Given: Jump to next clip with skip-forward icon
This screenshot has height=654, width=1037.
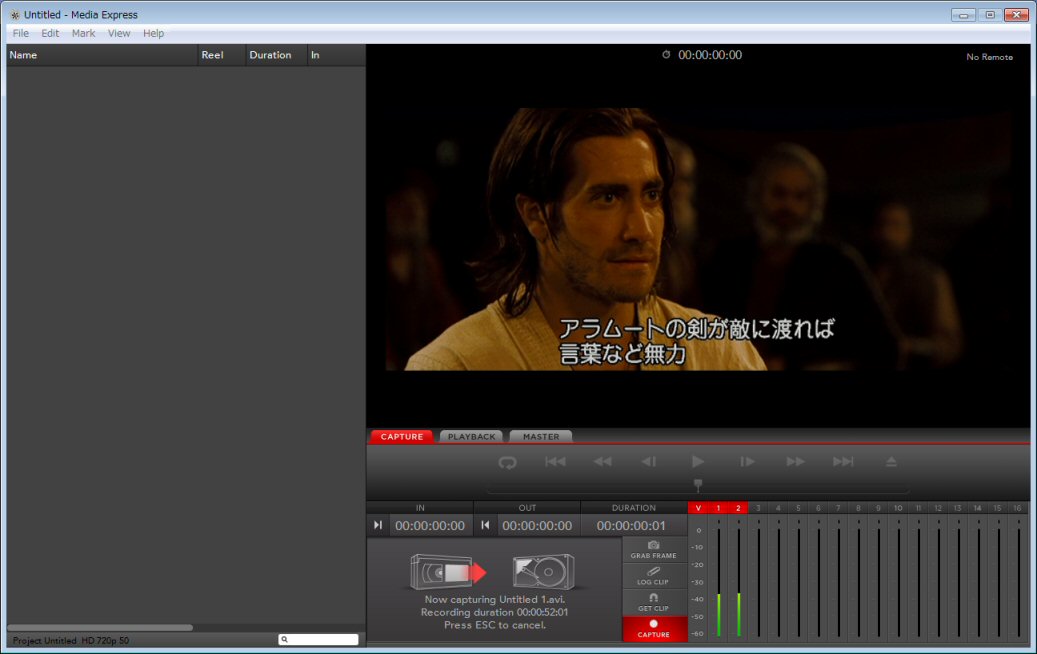Looking at the screenshot, I should 843,462.
